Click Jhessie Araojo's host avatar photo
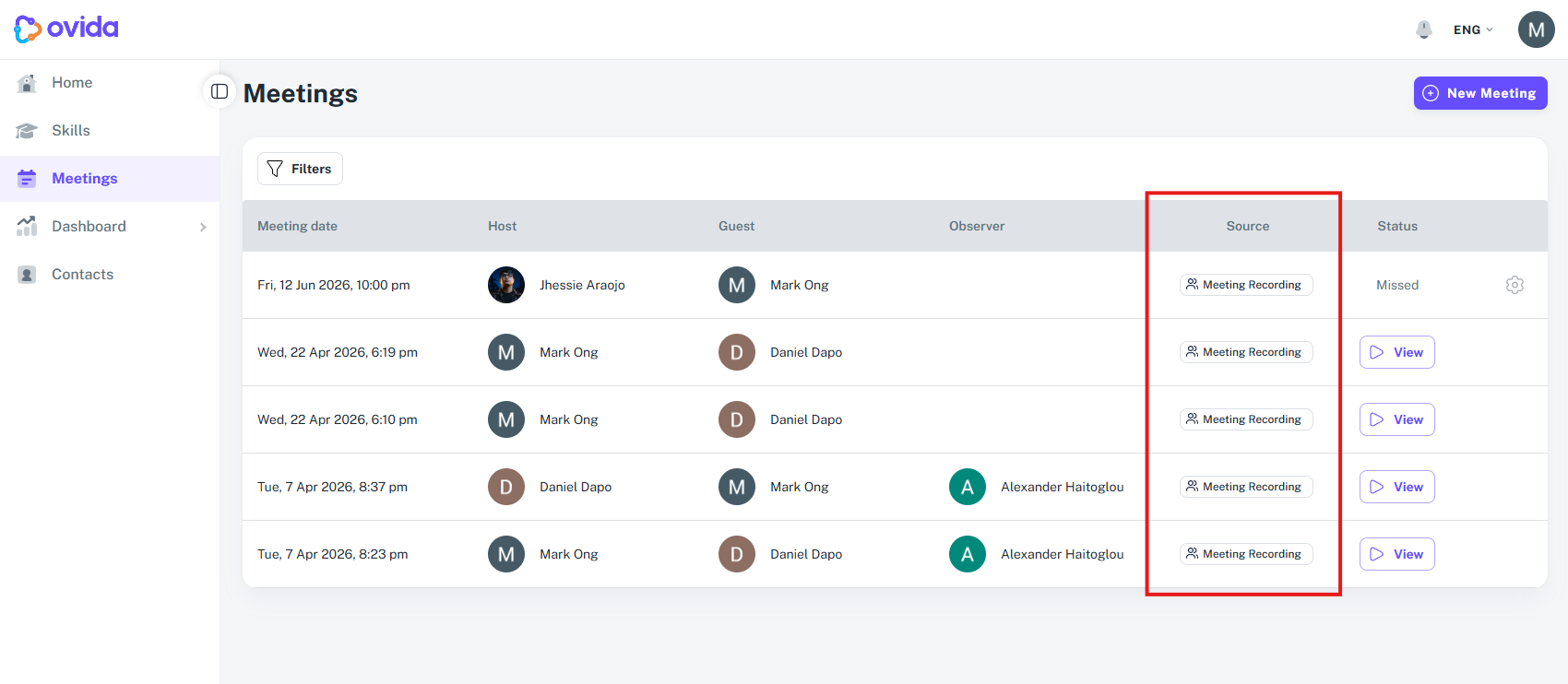1568x684 pixels. [x=506, y=285]
